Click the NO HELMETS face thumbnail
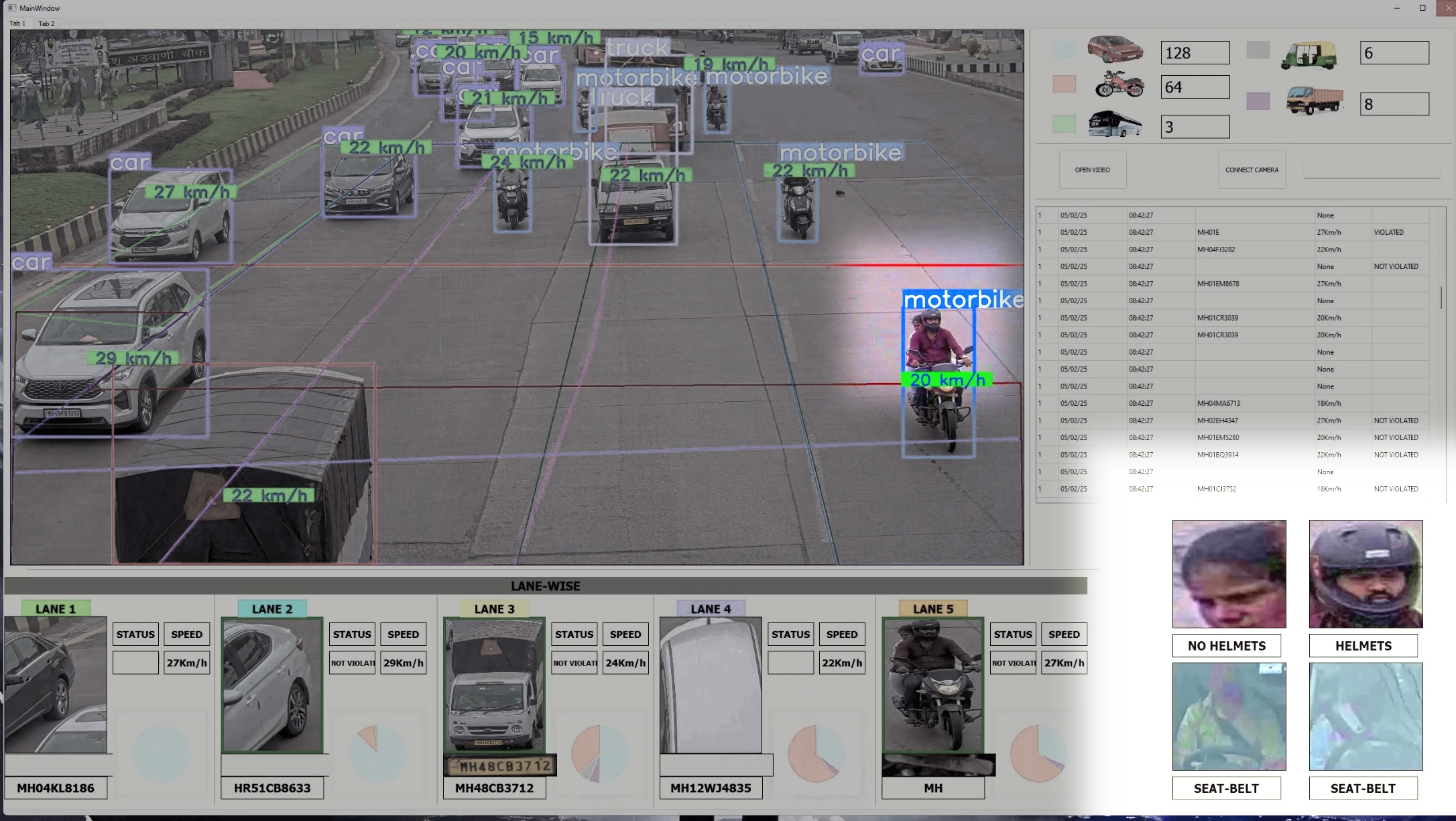This screenshot has height=821, width=1456. click(x=1229, y=574)
